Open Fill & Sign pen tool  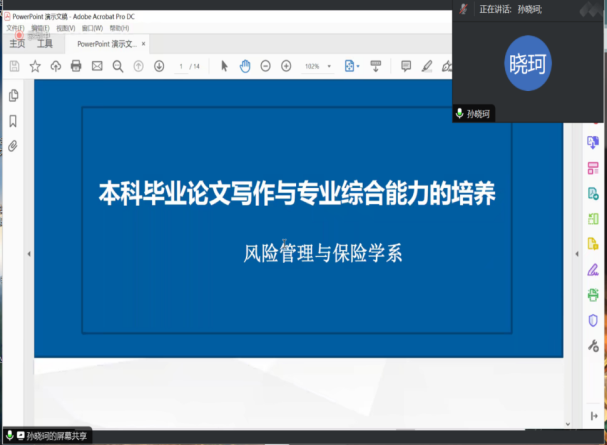tap(592, 268)
